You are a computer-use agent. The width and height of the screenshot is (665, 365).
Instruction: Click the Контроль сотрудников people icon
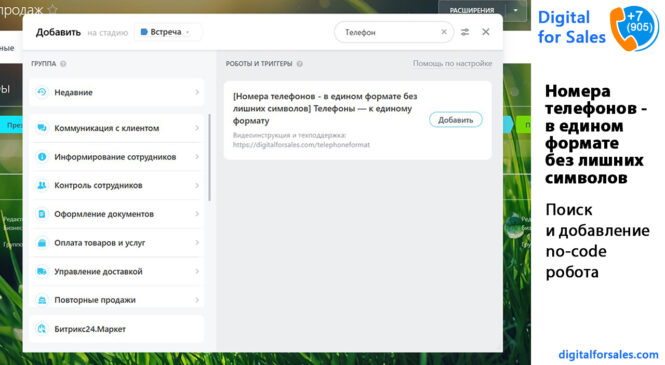pos(42,185)
